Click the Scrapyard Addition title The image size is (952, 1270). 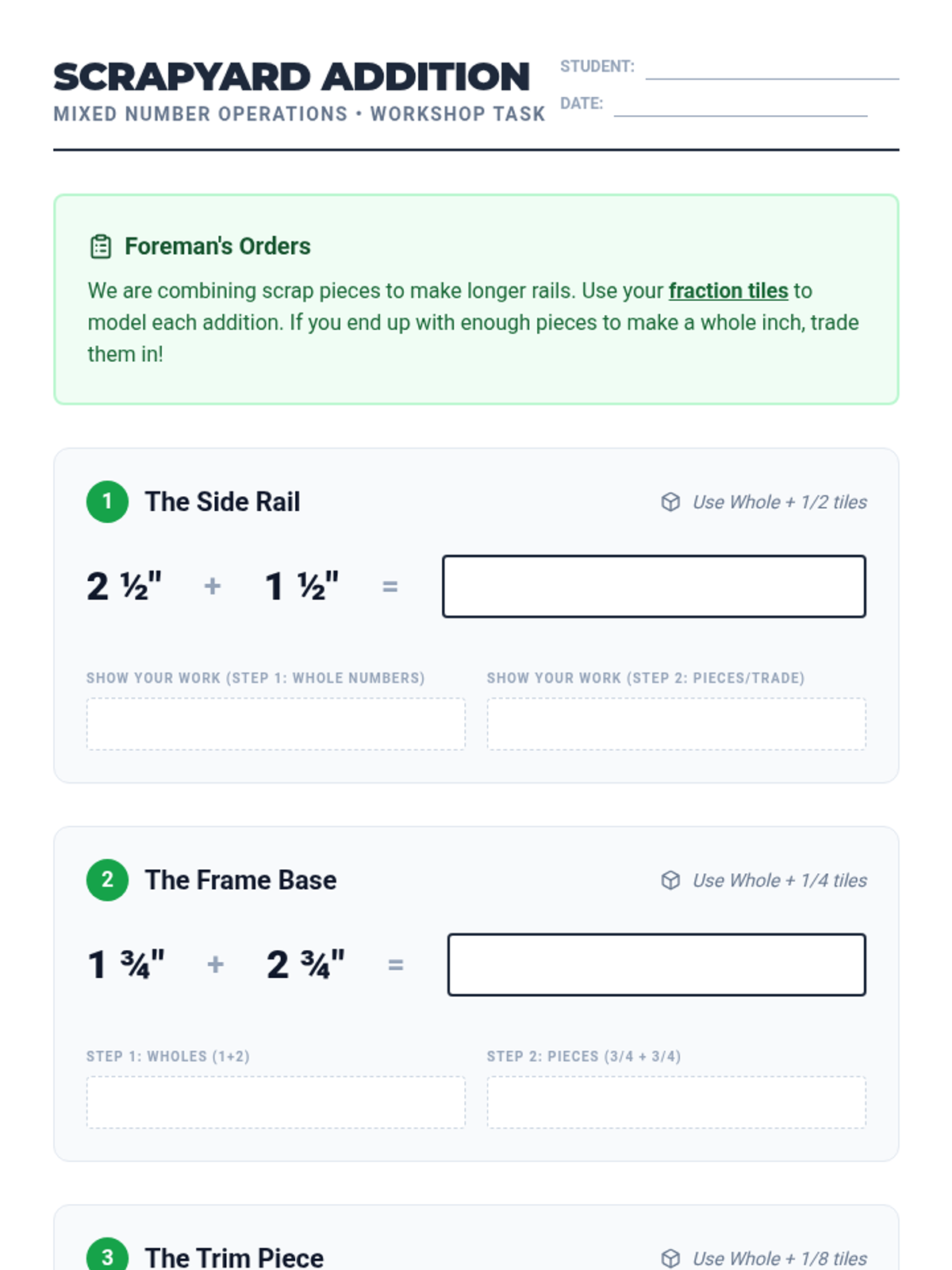point(291,77)
